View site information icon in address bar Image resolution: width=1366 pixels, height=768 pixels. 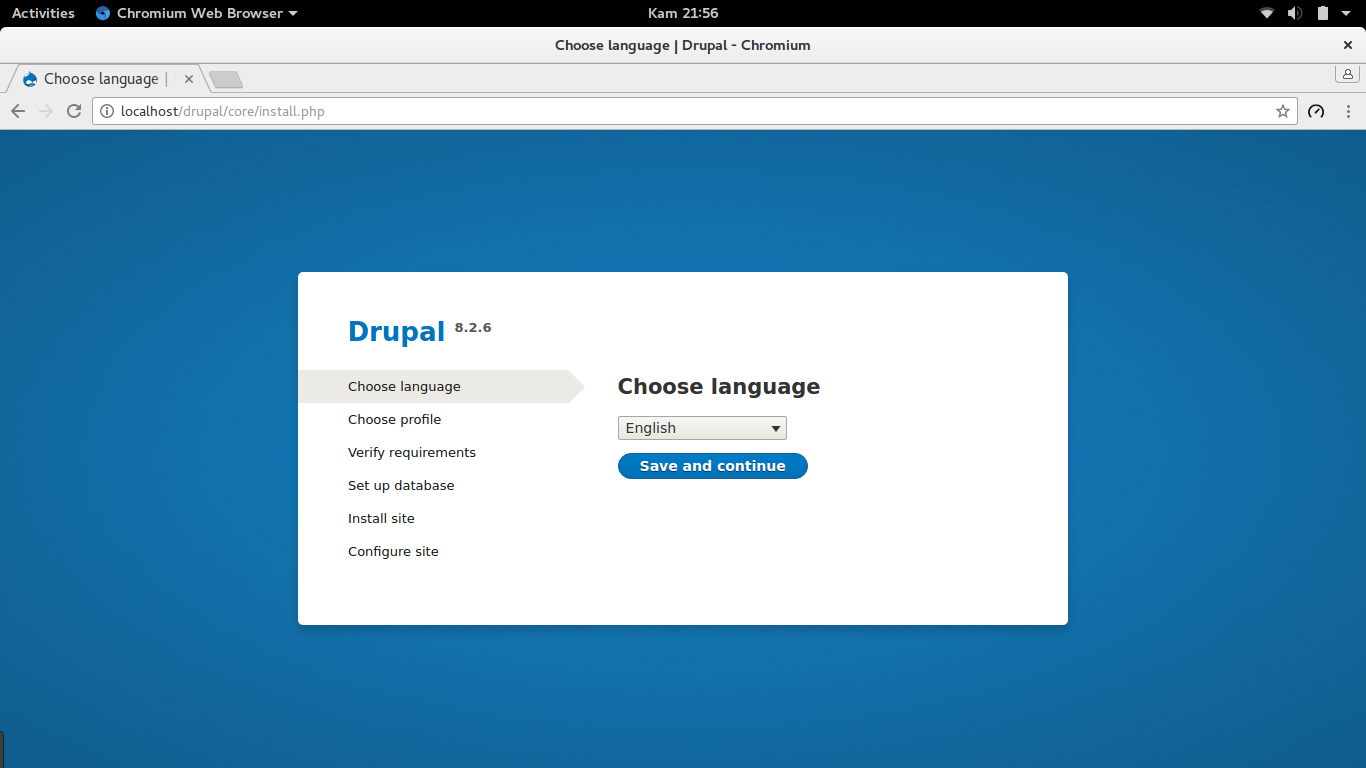[x=107, y=111]
